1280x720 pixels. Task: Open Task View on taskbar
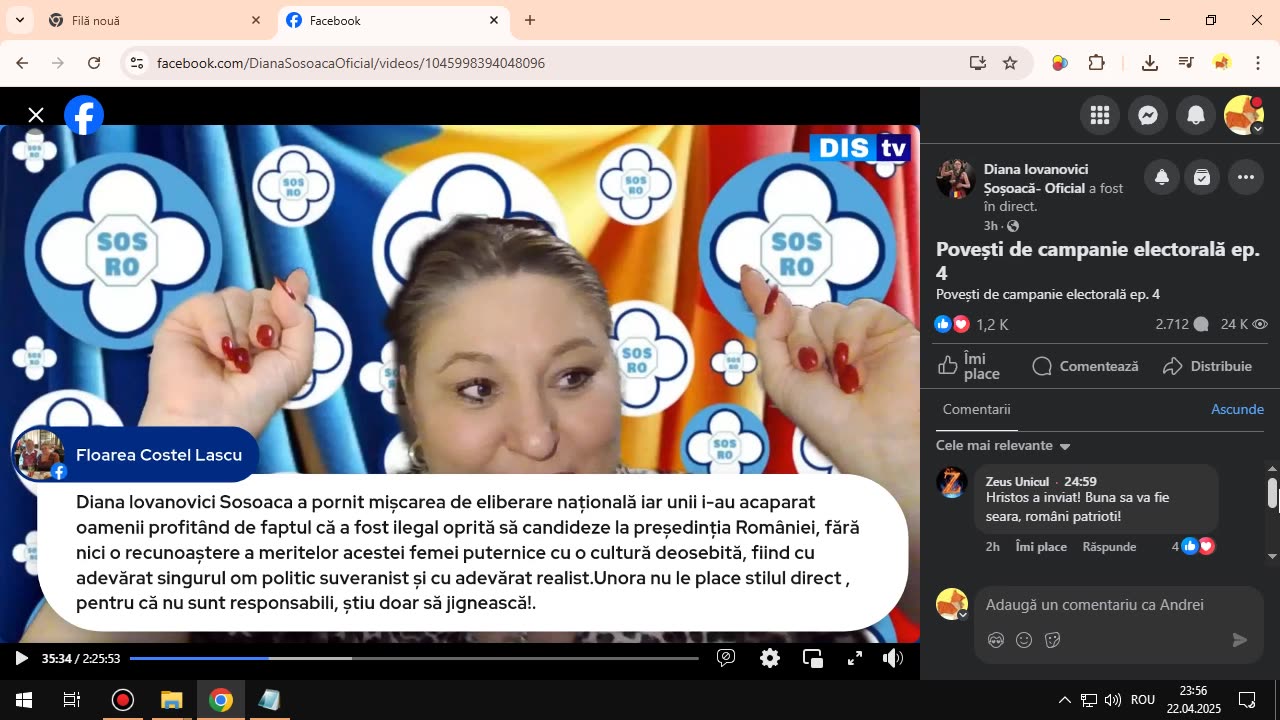[x=72, y=700]
